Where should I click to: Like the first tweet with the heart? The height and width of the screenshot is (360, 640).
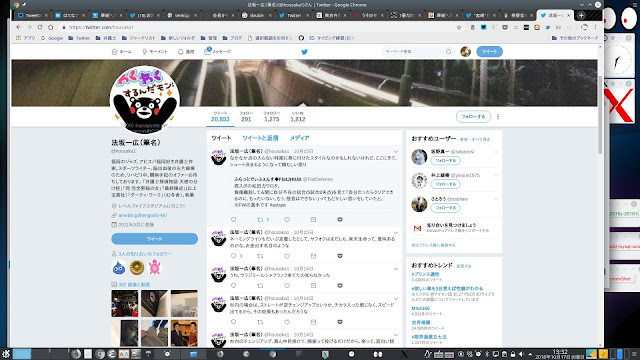287,220
